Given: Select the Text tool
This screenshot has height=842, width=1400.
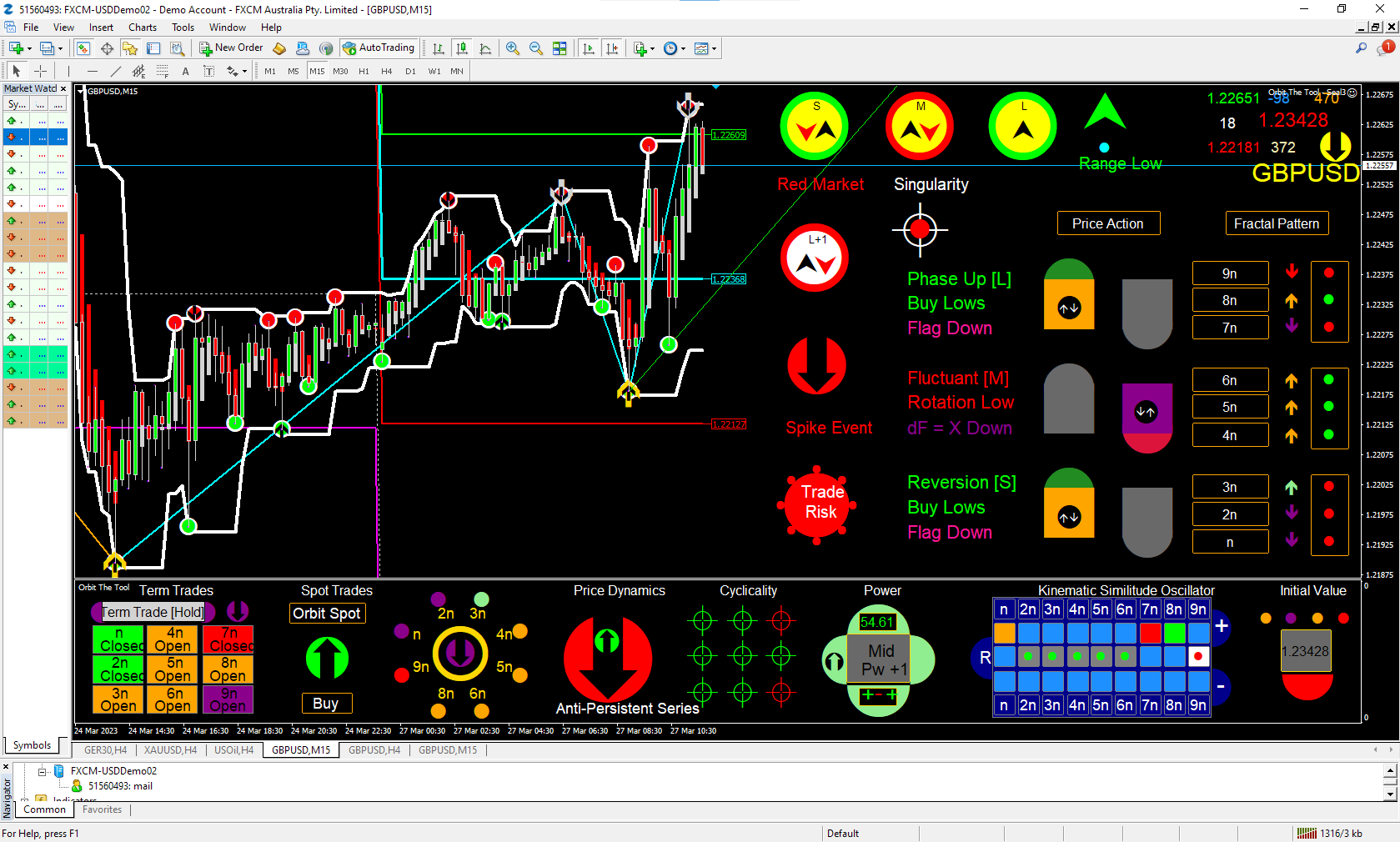Looking at the screenshot, I should pos(185,71).
